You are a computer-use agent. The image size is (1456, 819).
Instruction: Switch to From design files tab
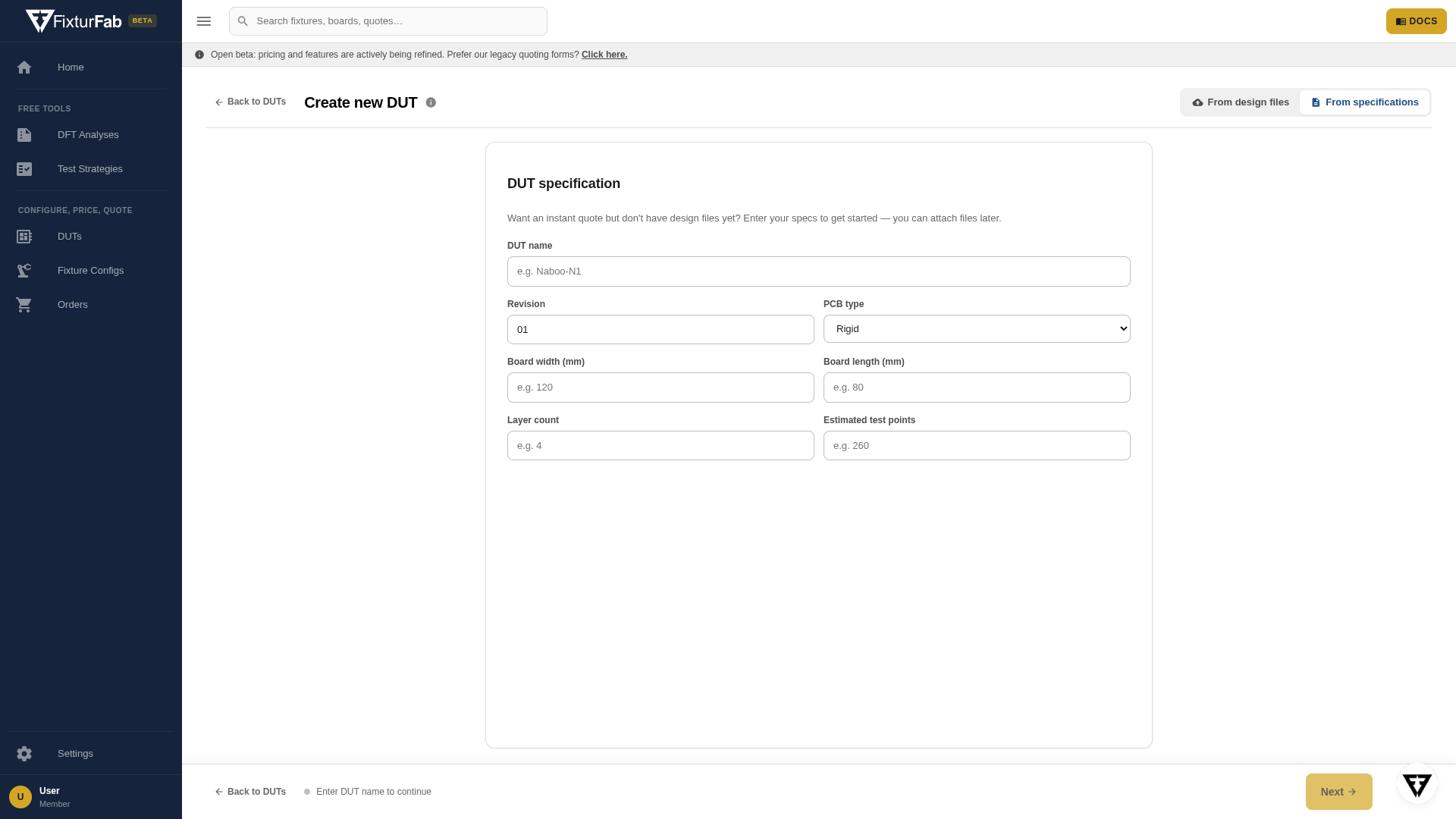[1241, 102]
